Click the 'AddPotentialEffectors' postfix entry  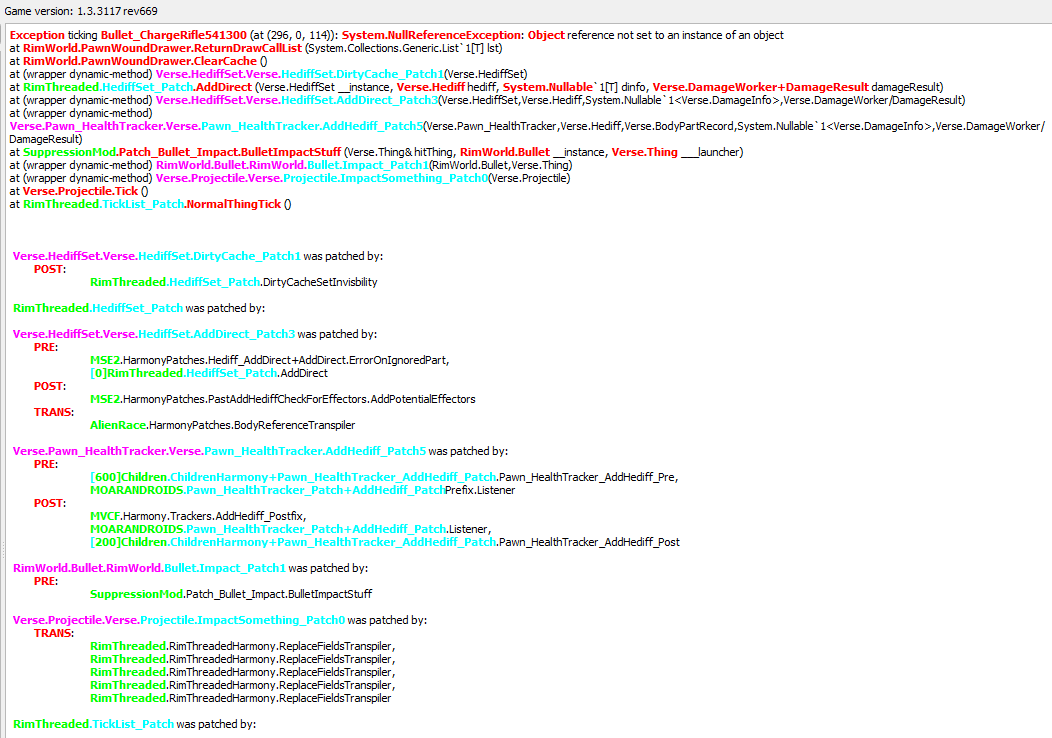(x=282, y=399)
